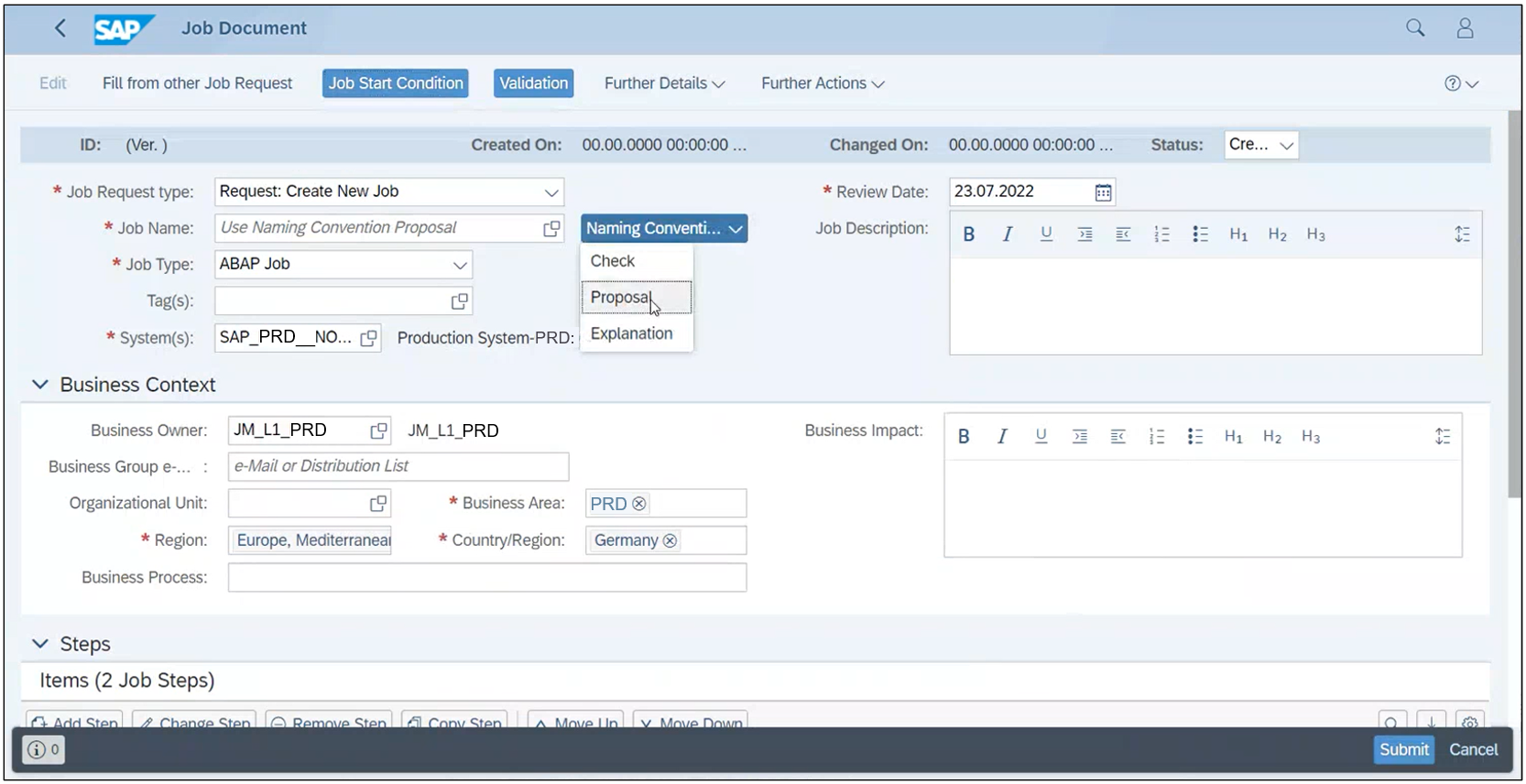1526x784 pixels.
Task: Choose Explanation from Naming Convention menu
Action: pos(637,334)
